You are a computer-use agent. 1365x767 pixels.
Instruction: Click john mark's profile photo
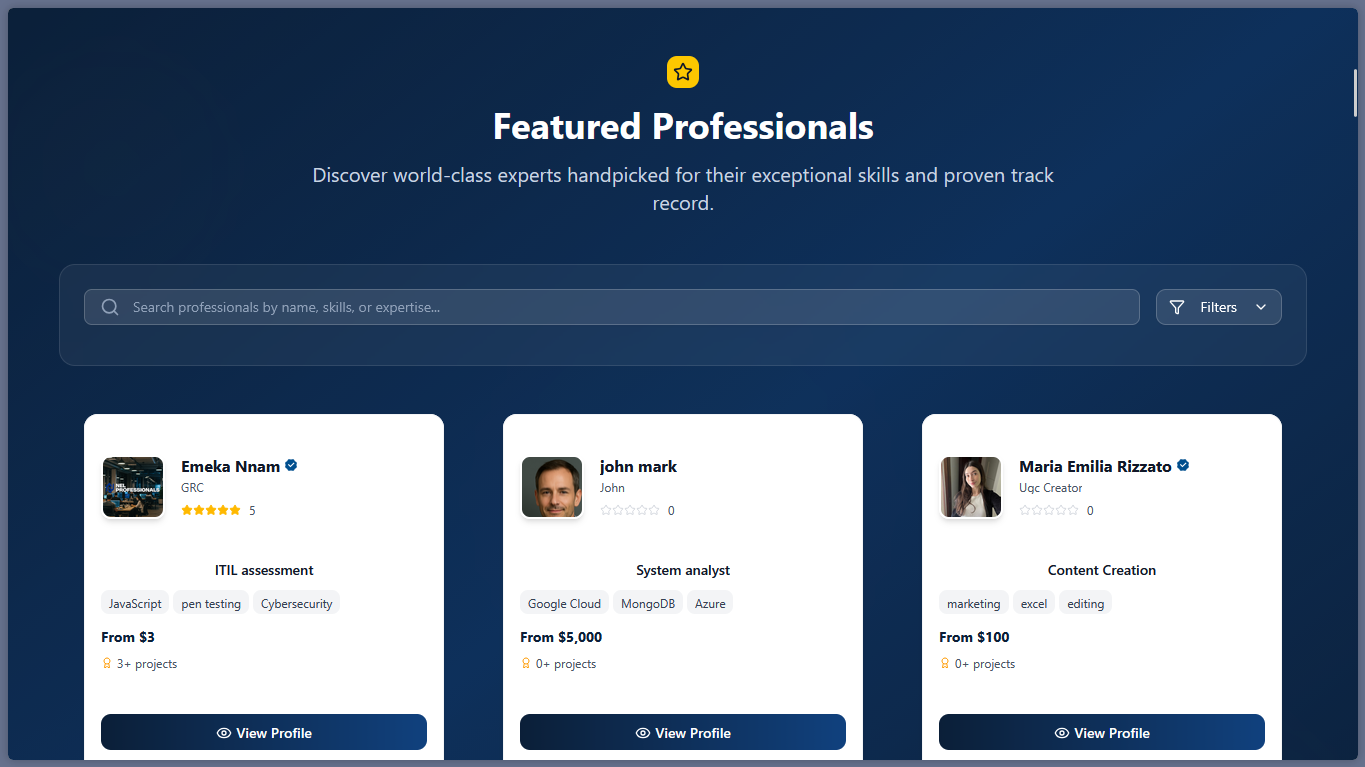tap(552, 487)
